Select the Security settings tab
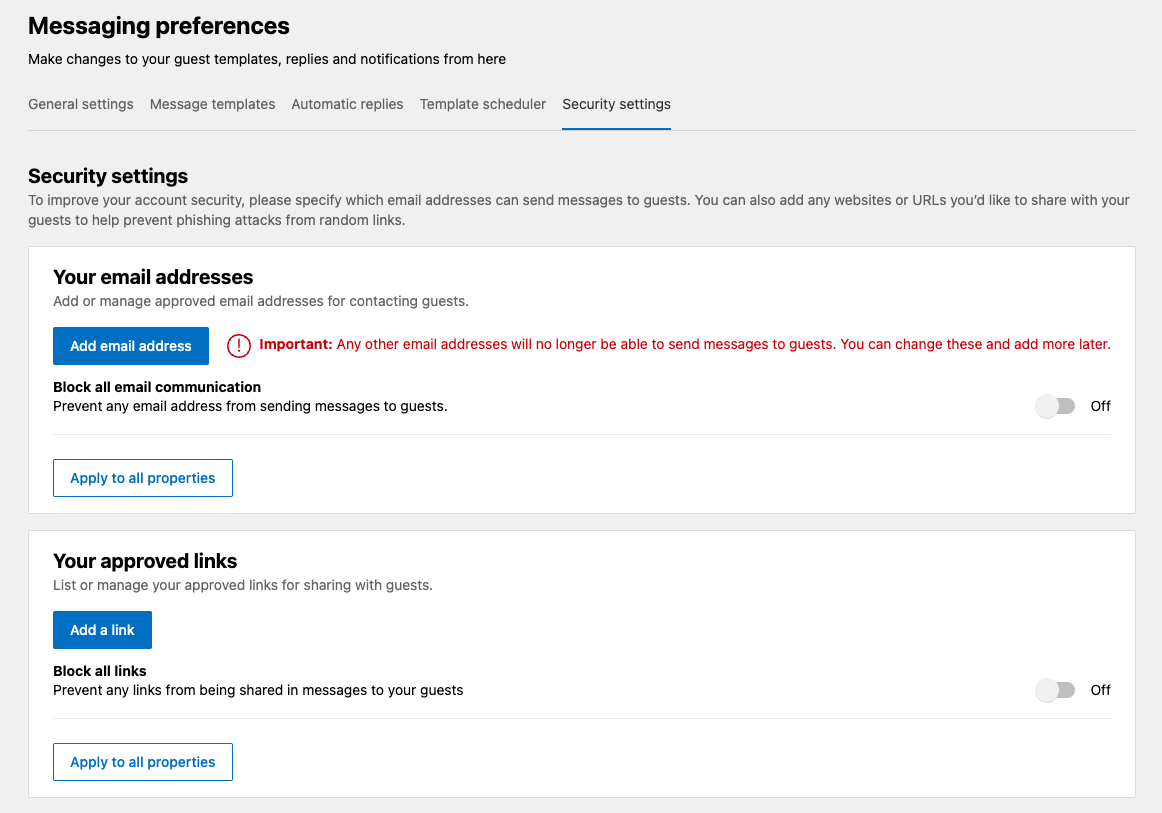Screen dimensions: 1162x813 [x=616, y=104]
